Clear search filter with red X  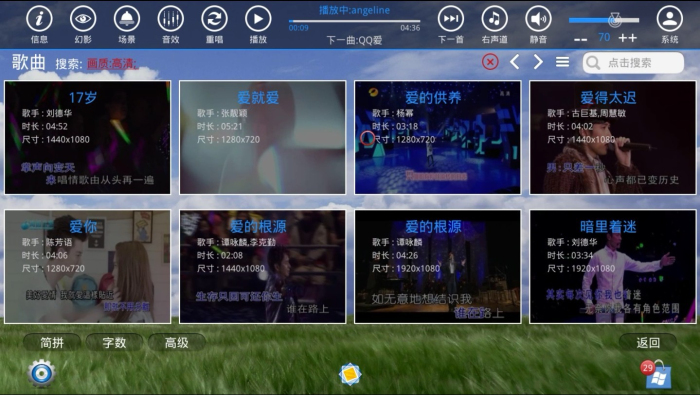[490, 62]
